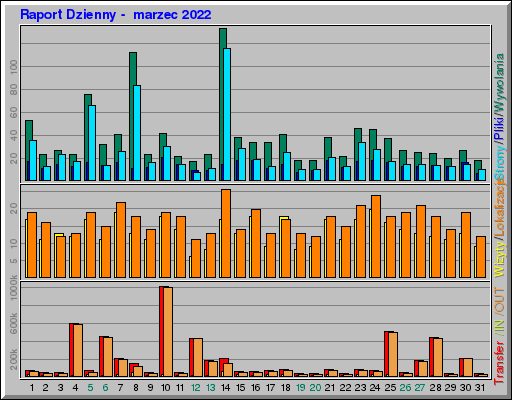Click the OUT legend label
Screen dimensions: 512x400
(x=500, y=300)
